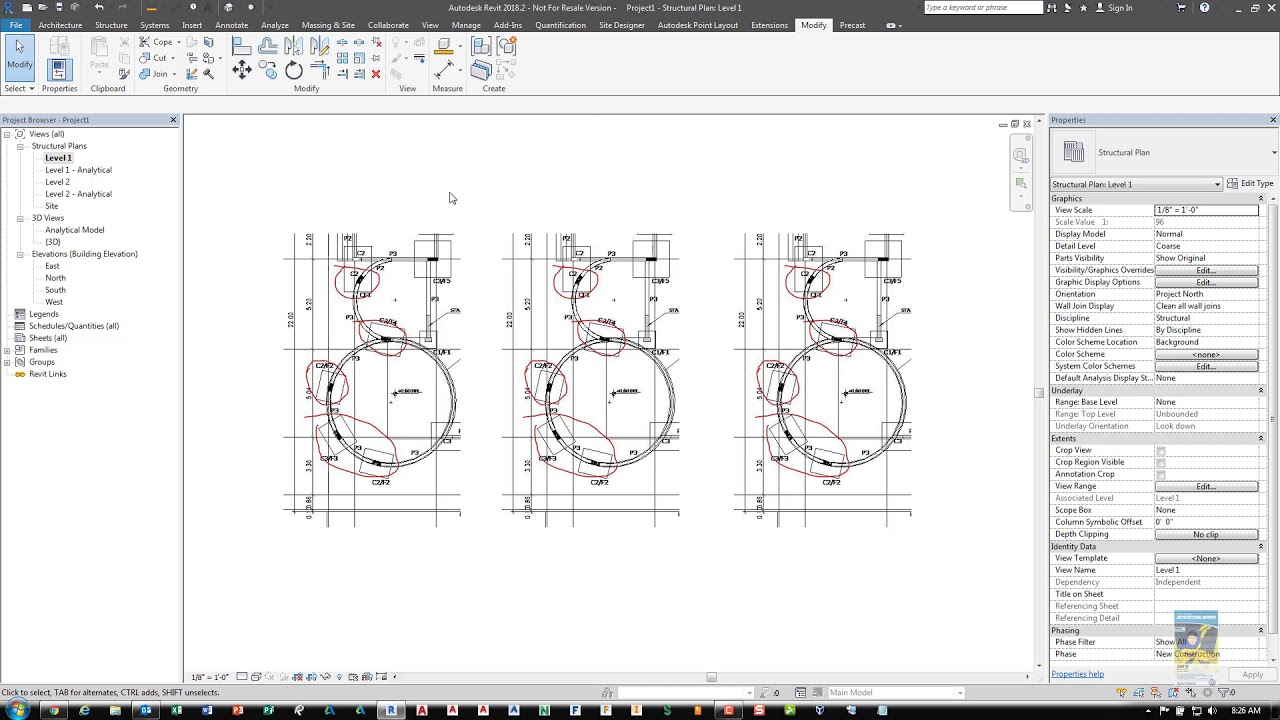
Task: Click the Zoom navigation bar icon
Action: coord(1020,184)
